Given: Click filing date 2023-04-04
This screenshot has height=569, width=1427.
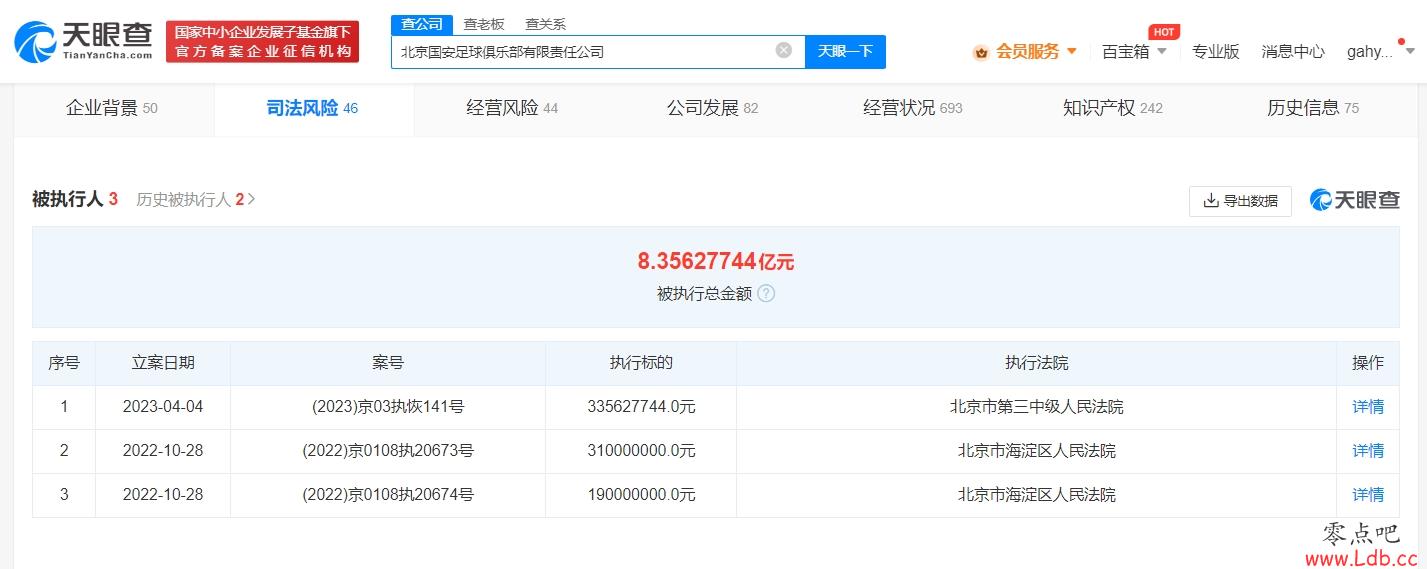Looking at the screenshot, I should coord(163,407).
